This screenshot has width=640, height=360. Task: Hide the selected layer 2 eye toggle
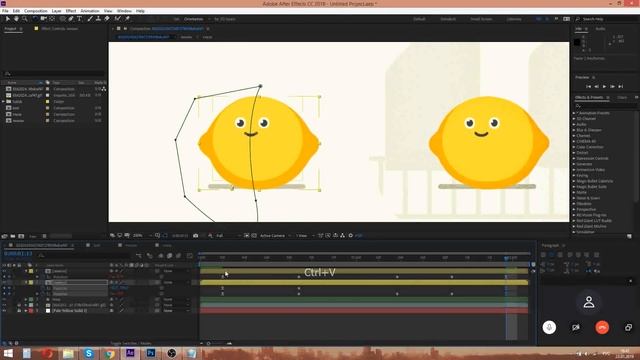pos(4,282)
